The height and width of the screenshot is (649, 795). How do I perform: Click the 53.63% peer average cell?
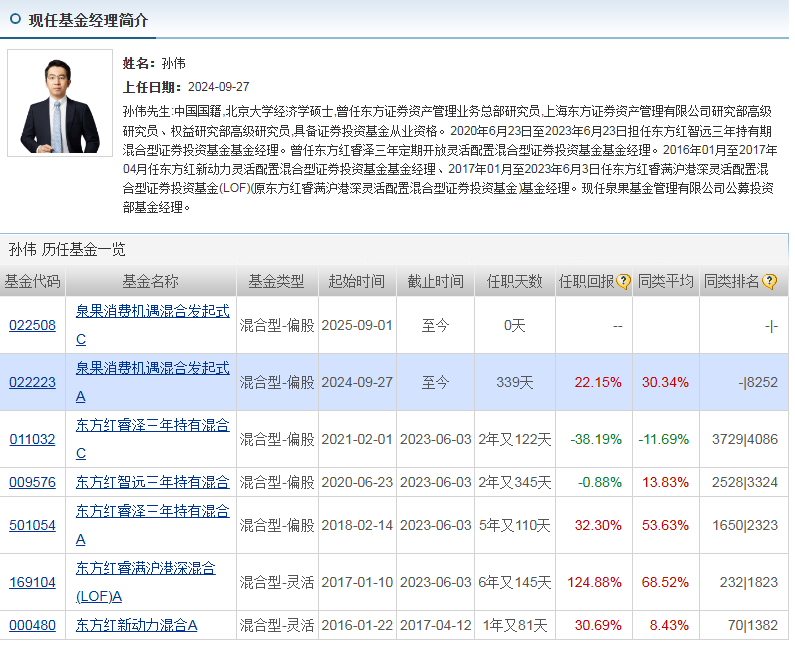665,525
